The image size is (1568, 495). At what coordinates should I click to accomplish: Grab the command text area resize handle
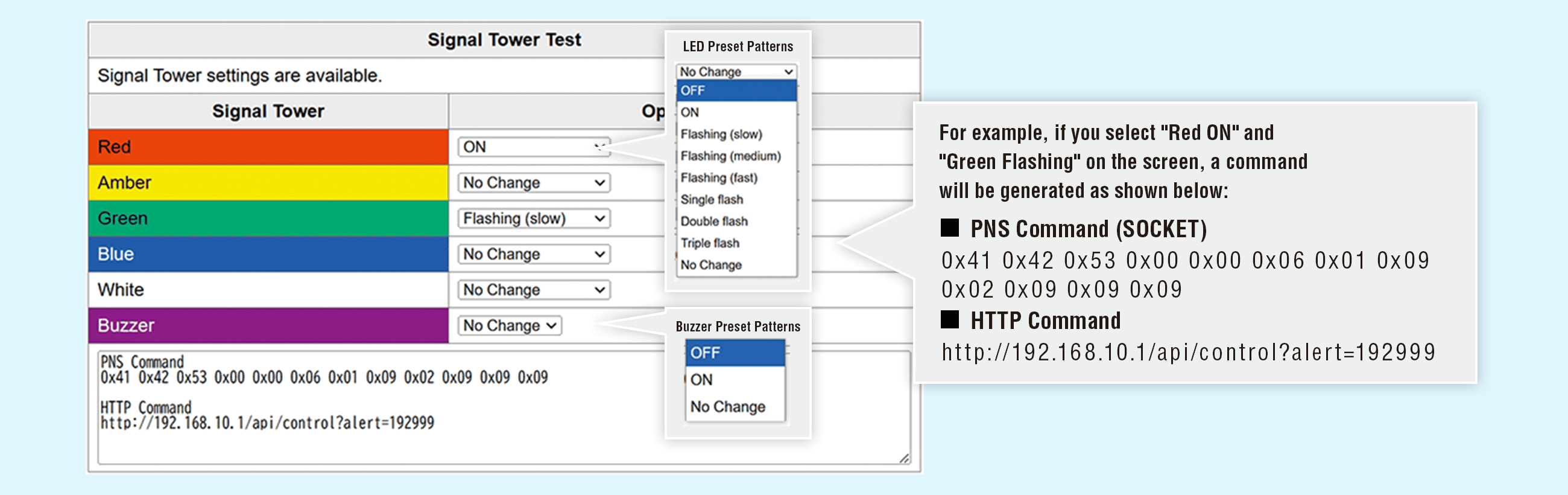[x=904, y=458]
